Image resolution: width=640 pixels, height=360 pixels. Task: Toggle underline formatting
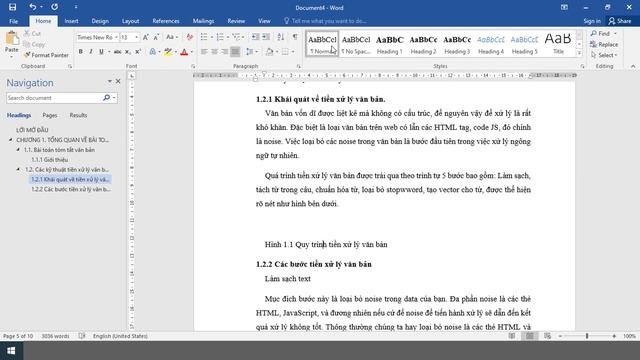pos(101,52)
